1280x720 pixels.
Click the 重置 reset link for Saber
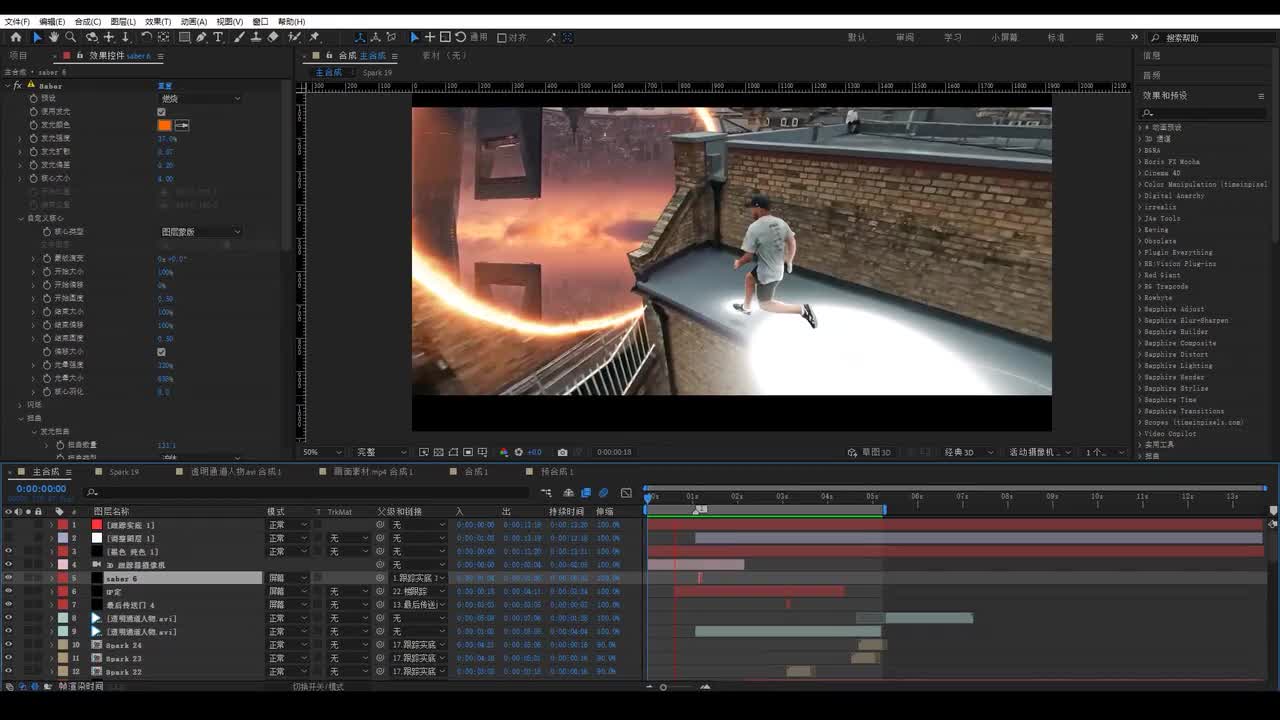point(165,86)
